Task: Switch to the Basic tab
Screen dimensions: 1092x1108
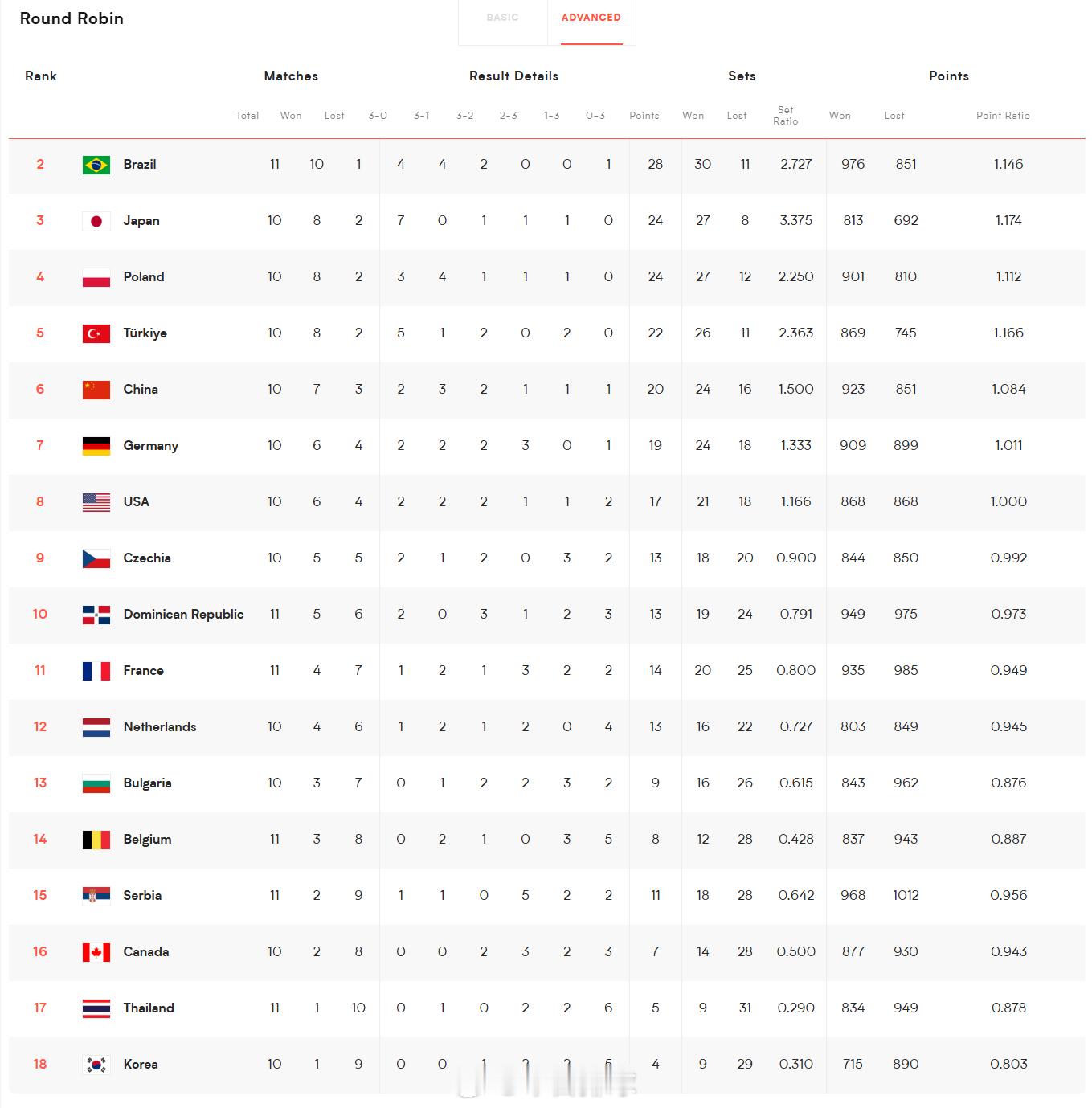Action: (x=502, y=18)
